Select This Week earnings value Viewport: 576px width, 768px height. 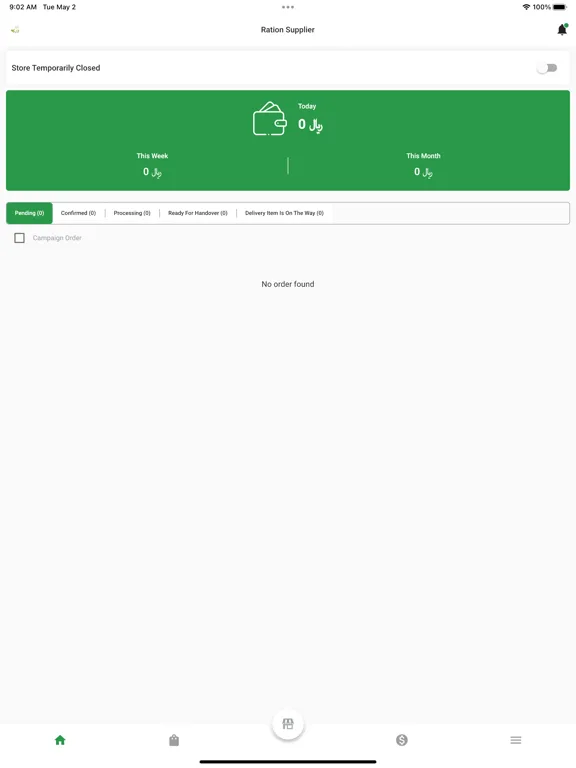pyautogui.click(x=152, y=172)
